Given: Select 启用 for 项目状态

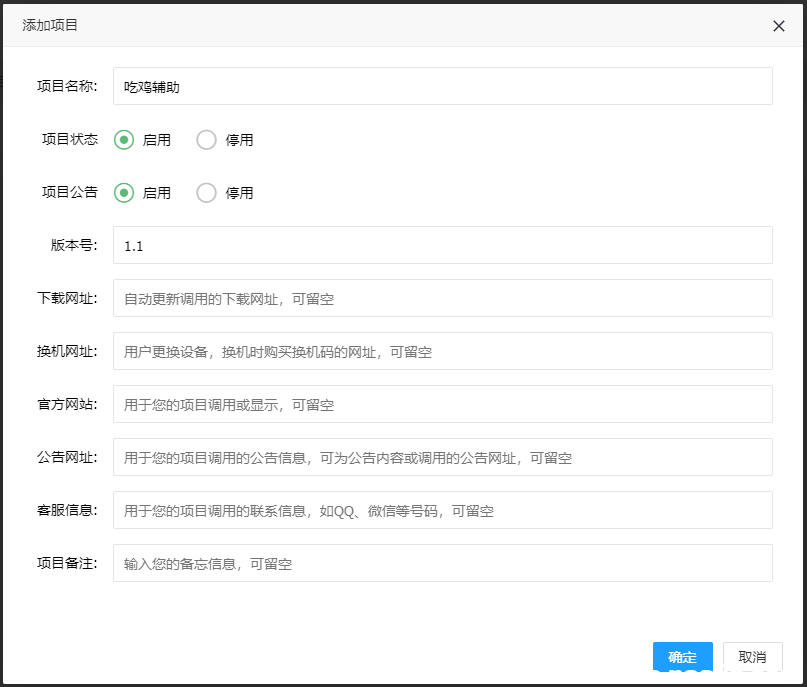Looking at the screenshot, I should 124,140.
